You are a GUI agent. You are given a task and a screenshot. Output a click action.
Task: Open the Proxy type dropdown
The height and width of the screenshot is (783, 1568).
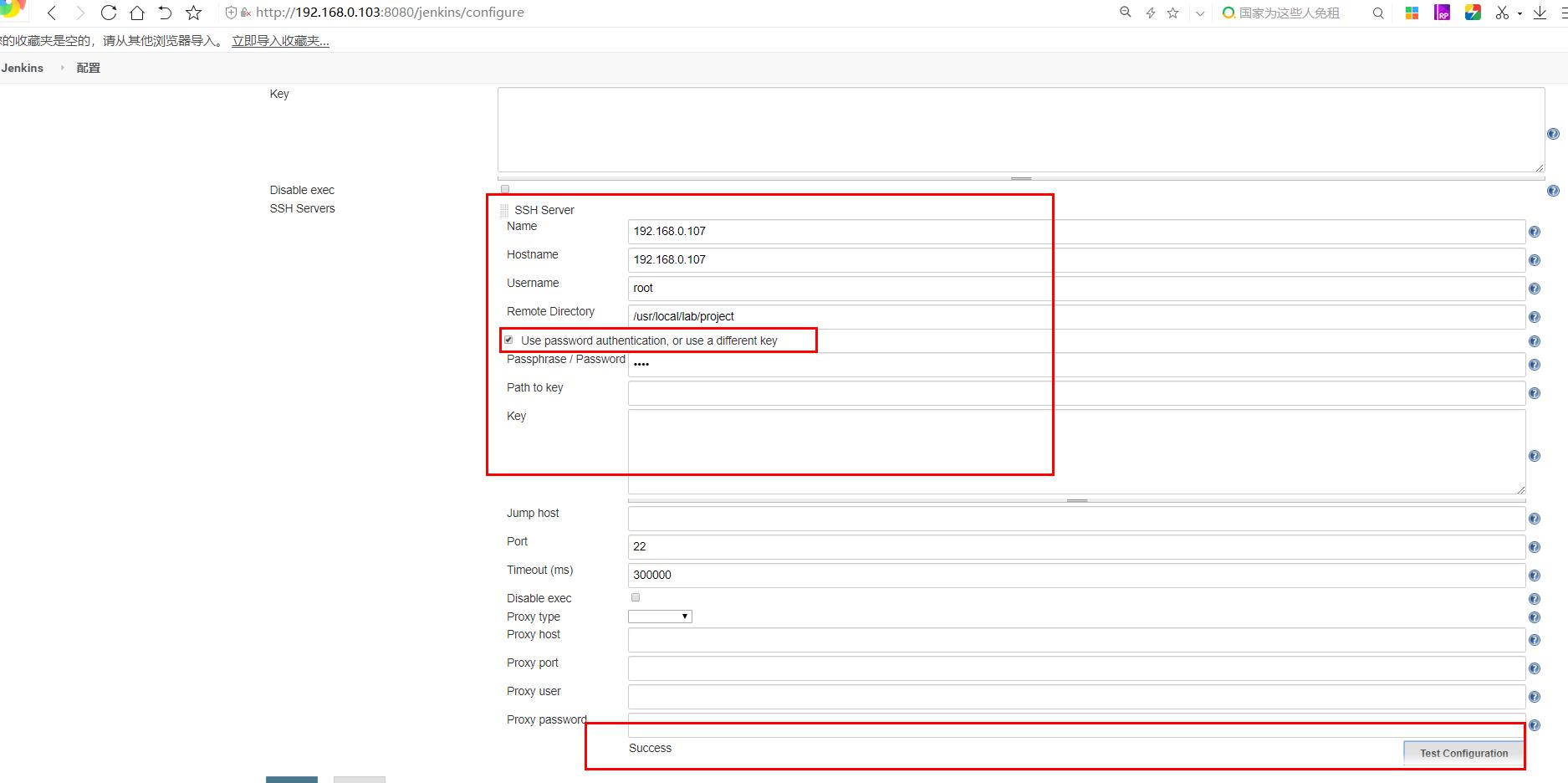660,617
